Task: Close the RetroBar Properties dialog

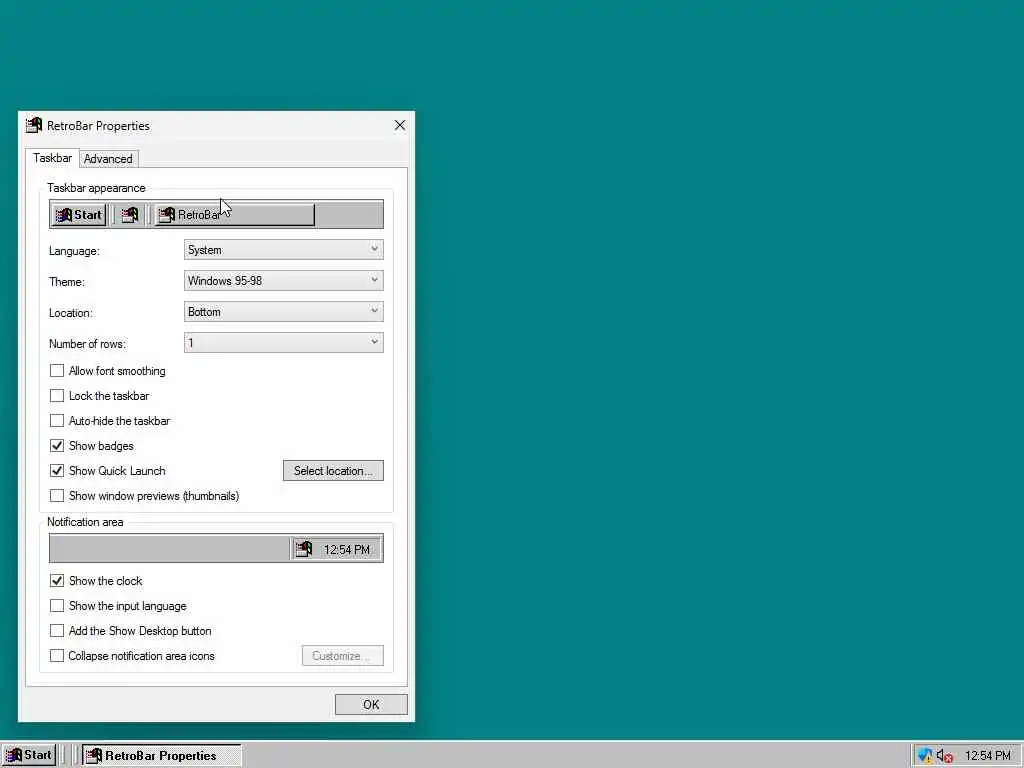Action: tap(400, 125)
